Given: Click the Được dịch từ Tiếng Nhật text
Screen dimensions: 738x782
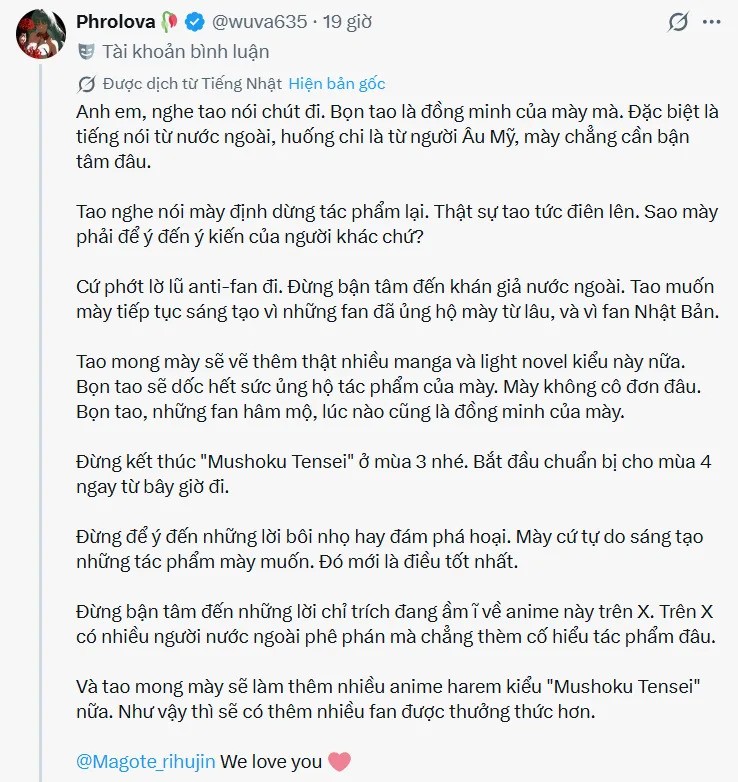Looking at the screenshot, I should [192, 84].
